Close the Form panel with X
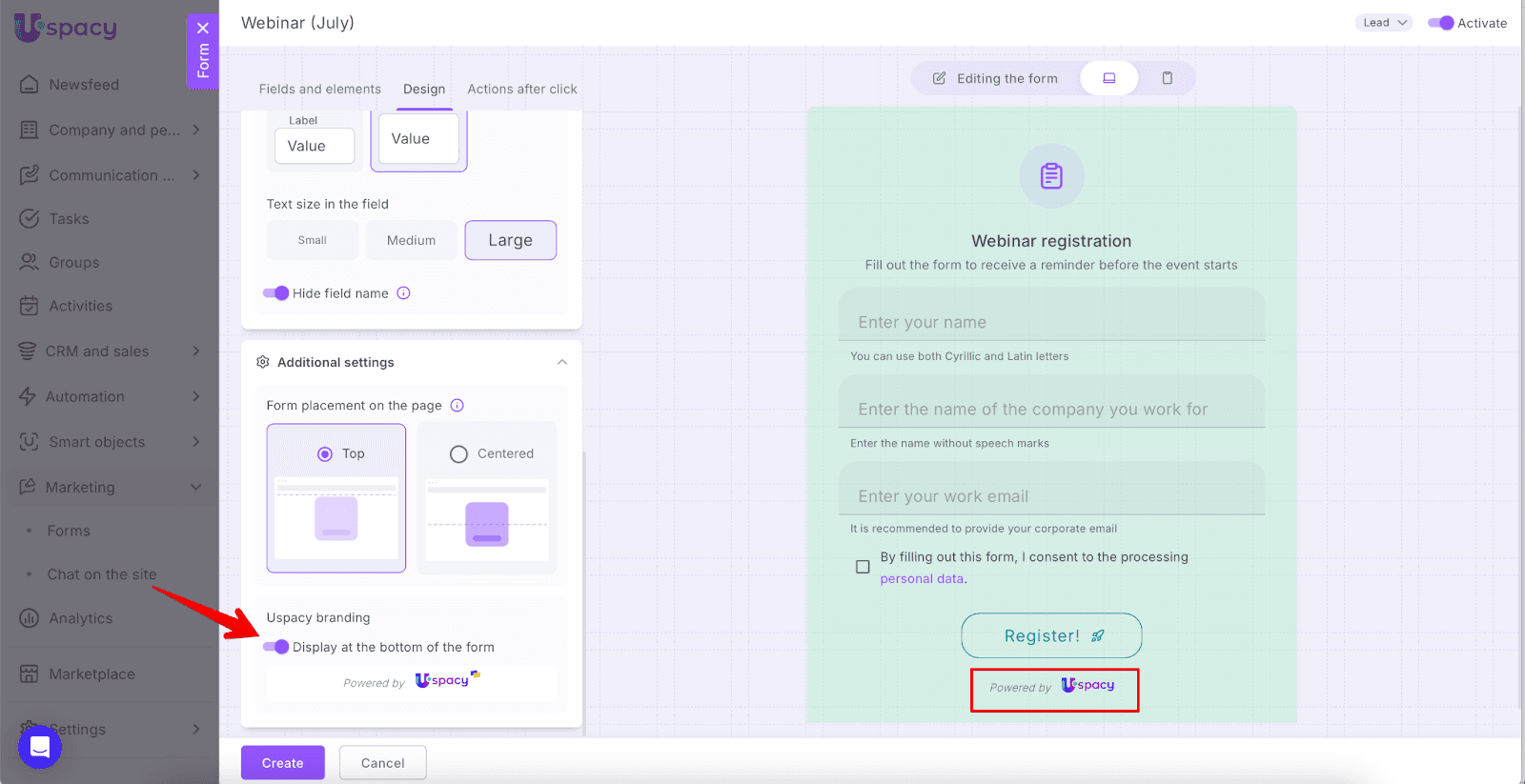This screenshot has height=784, width=1525. point(203,28)
